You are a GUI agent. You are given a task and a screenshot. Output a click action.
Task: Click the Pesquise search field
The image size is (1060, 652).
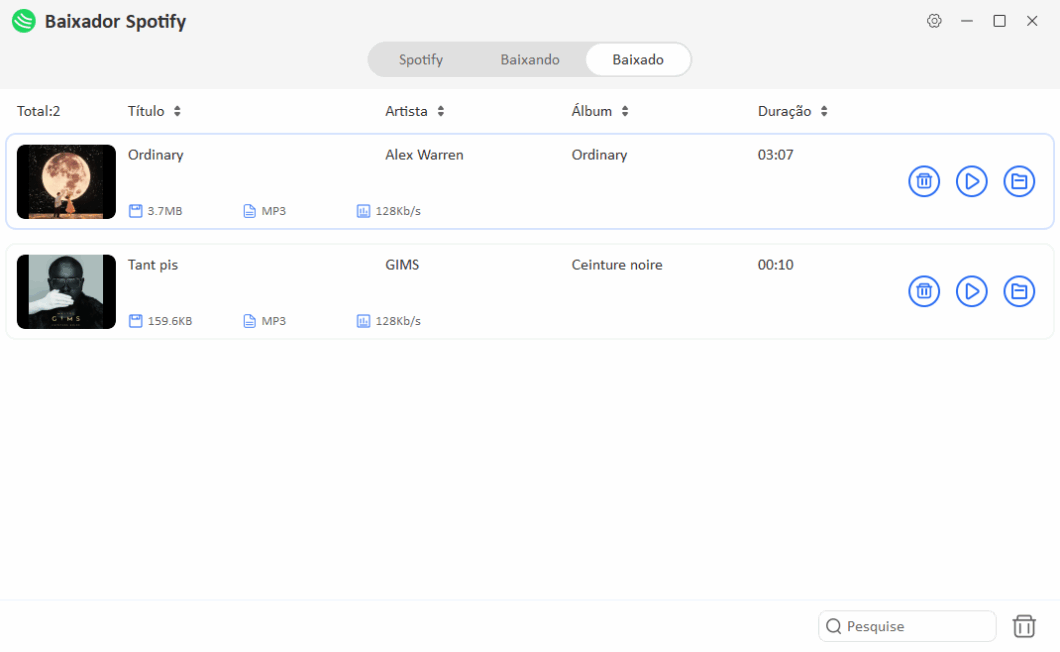click(915, 626)
